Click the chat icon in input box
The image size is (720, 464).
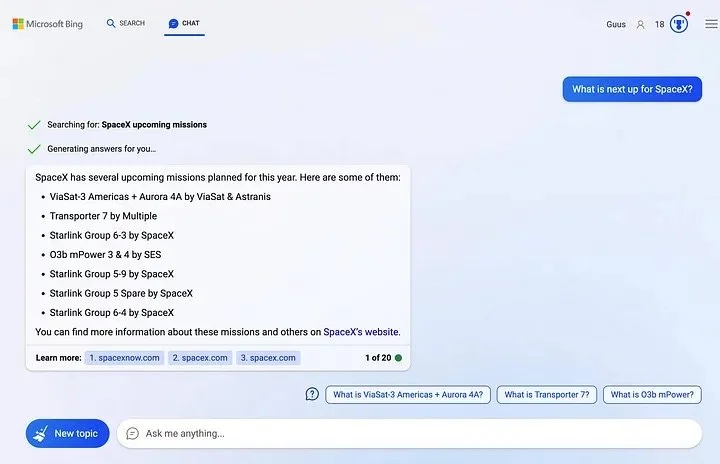[x=132, y=433]
